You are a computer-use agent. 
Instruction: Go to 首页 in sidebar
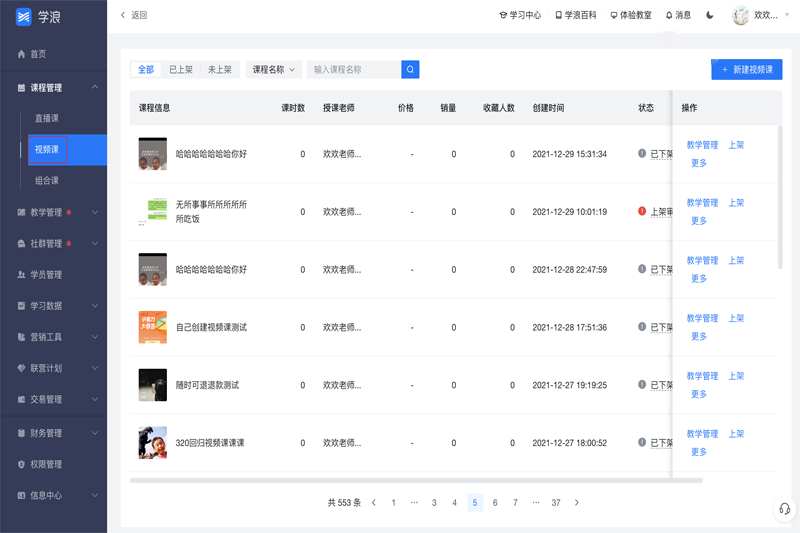[x=38, y=54]
